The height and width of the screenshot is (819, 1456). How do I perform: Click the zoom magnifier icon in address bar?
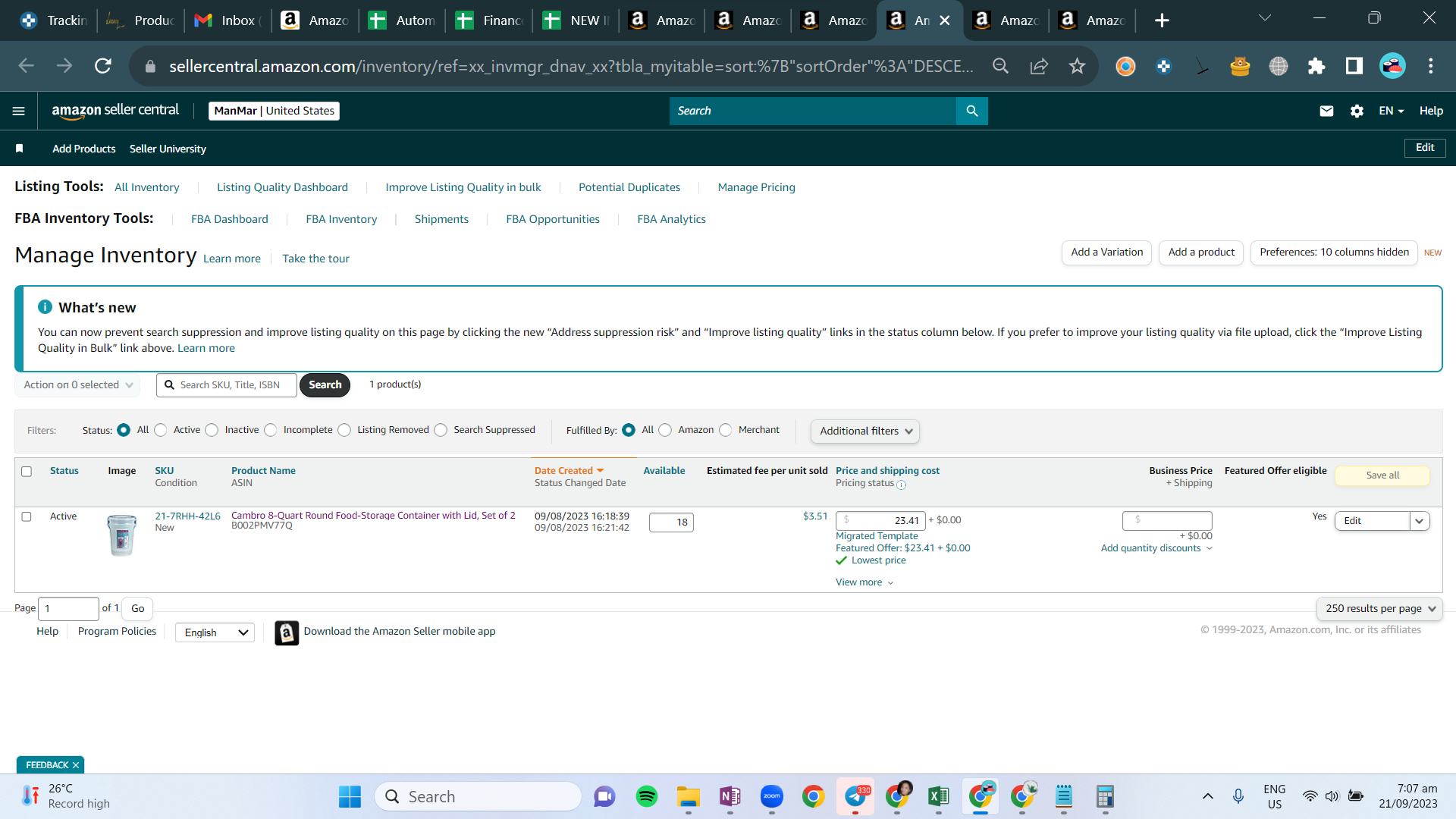click(1000, 66)
